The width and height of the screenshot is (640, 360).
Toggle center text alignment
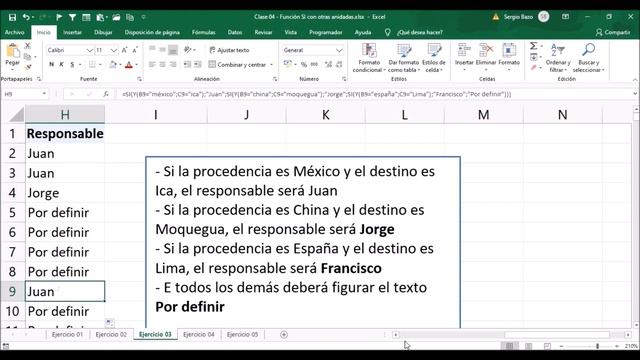click(x=162, y=64)
